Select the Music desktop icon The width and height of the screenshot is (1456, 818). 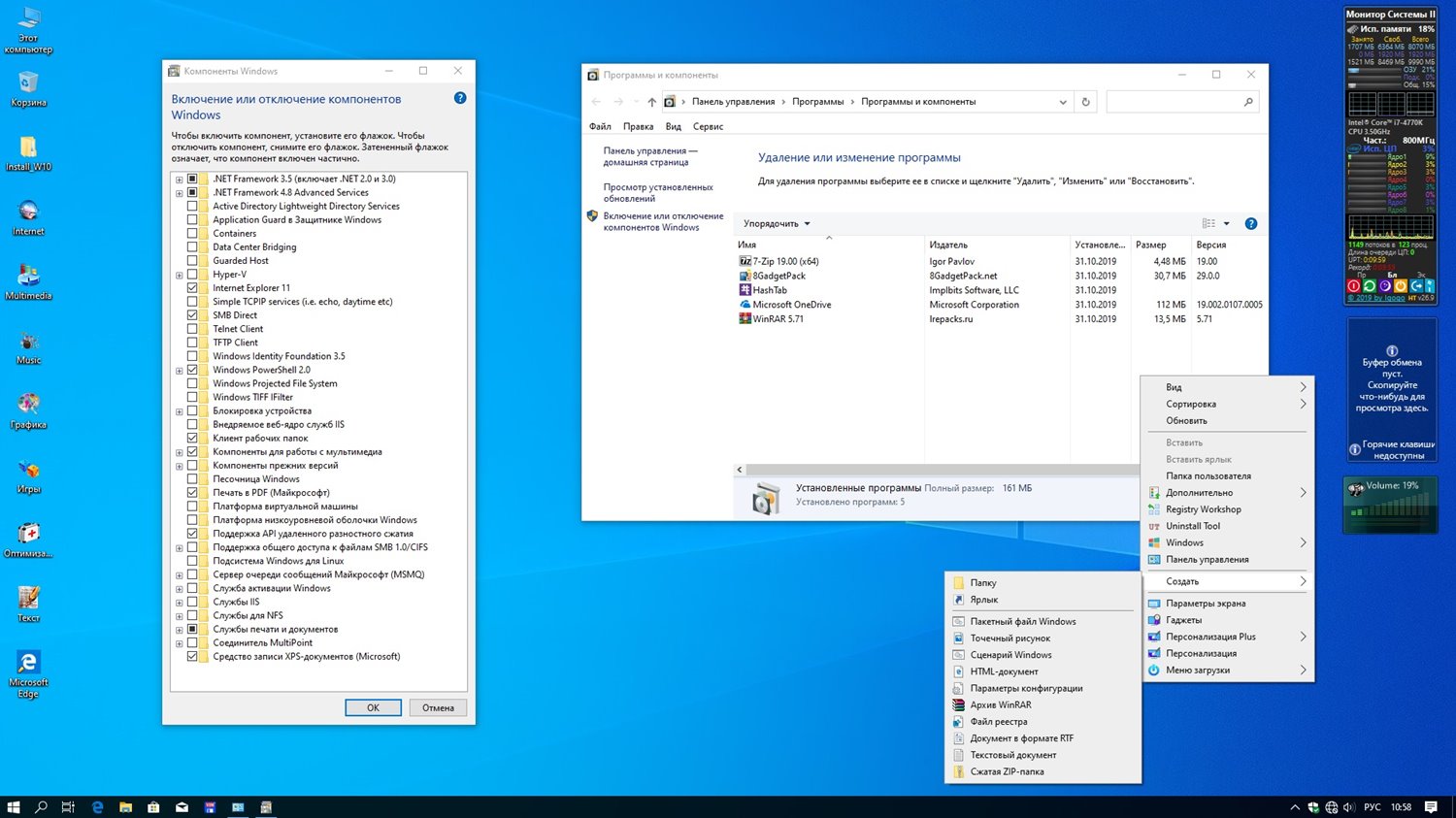point(28,346)
